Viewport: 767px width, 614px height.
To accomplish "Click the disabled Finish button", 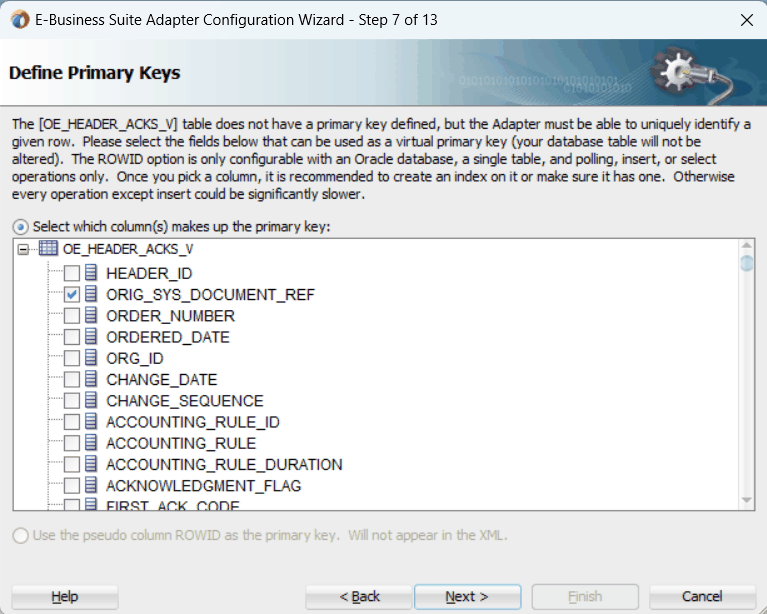I will coord(585,596).
